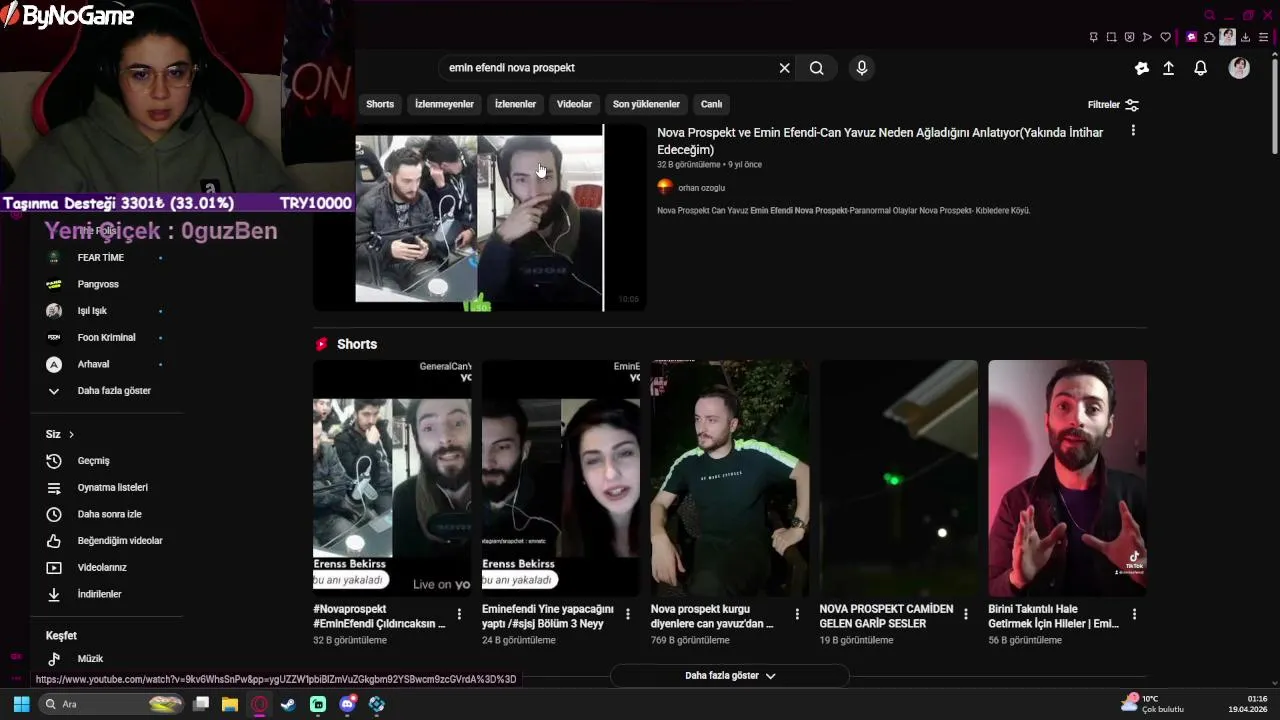Open more options for the top video result
1280x720 pixels.
tap(1133, 131)
